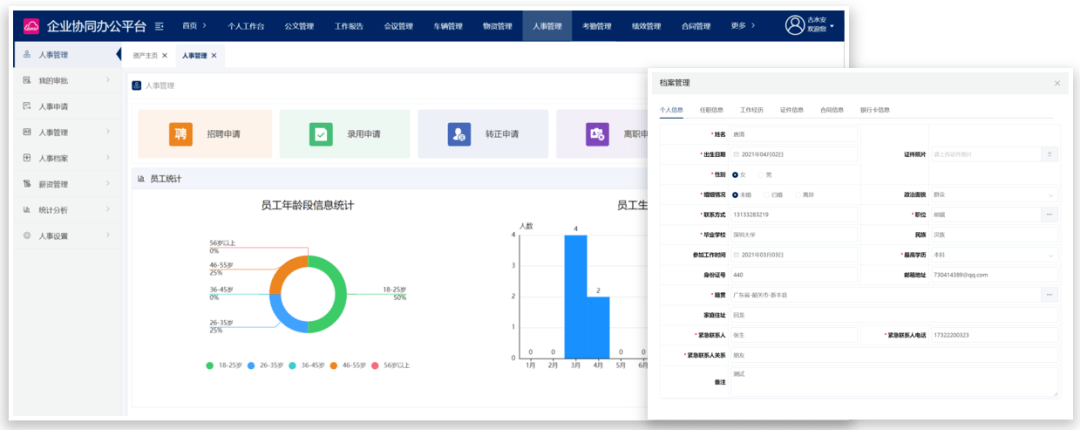This screenshot has width=1080, height=430.
Task: Select 已婚 marital status radio button
Action: click(x=766, y=194)
